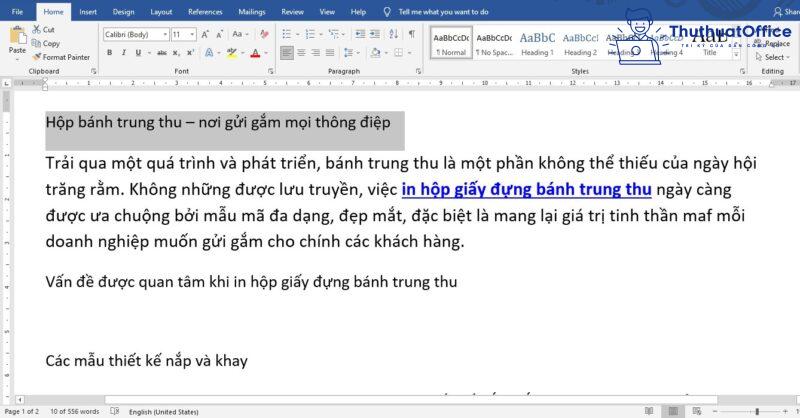This screenshot has height=418, width=800.
Task: Open the multilevel list button
Action: [333, 34]
